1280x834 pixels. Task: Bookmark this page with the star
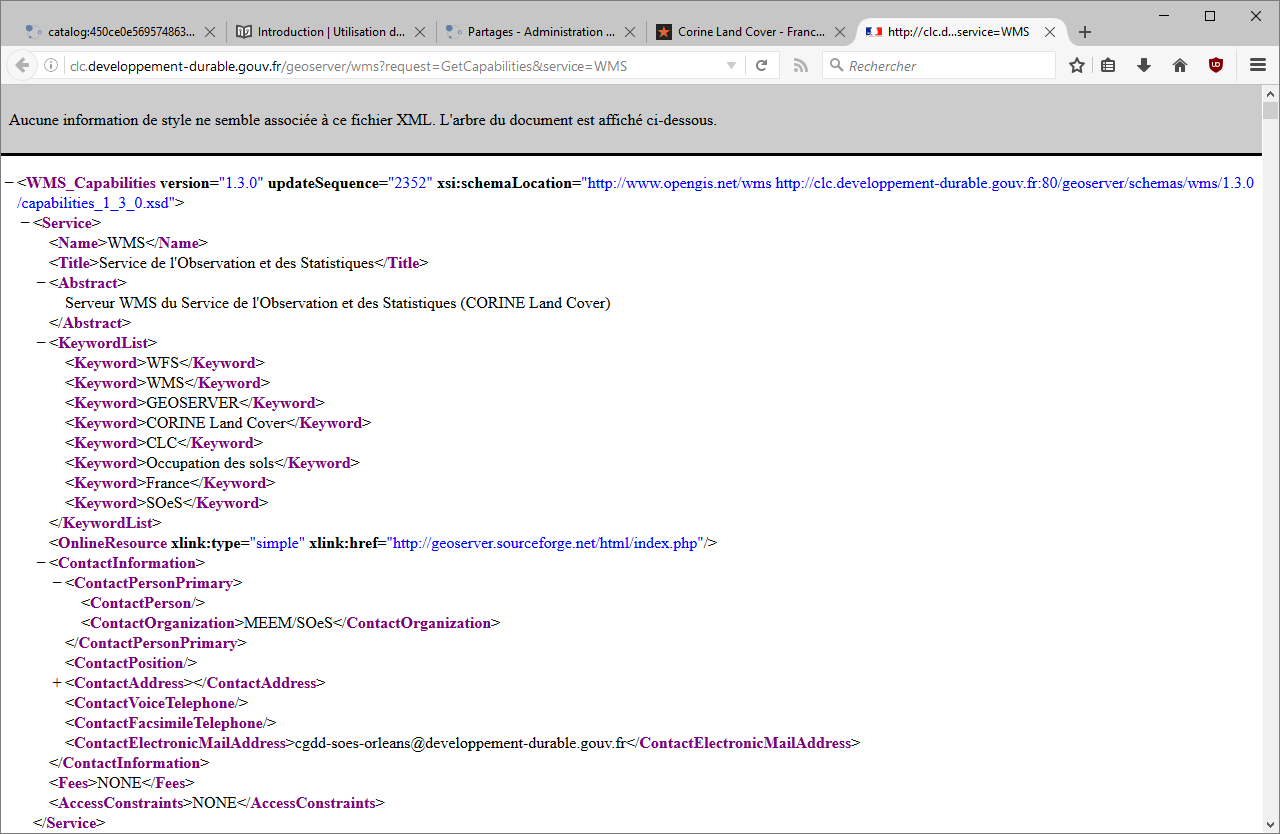(1077, 66)
